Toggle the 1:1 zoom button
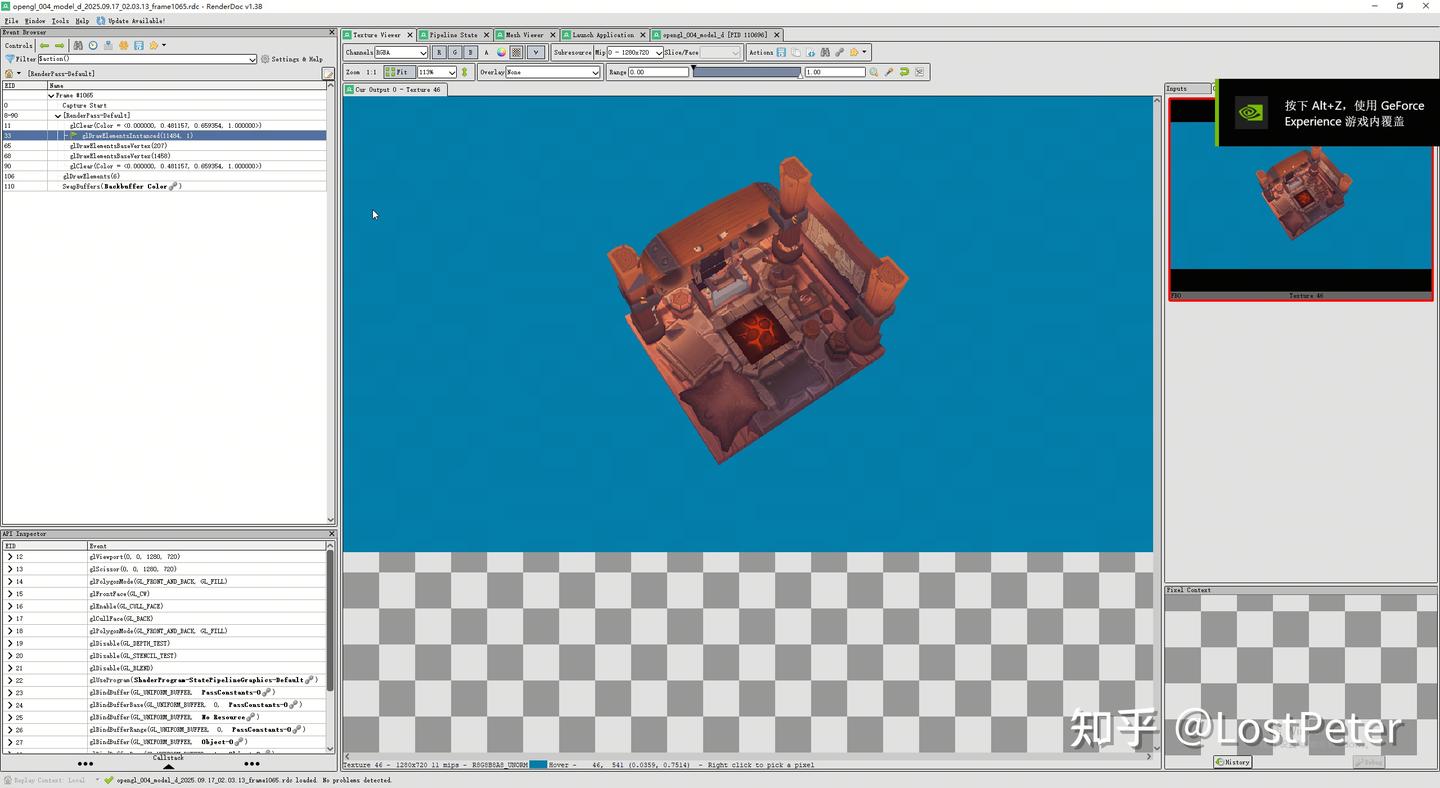 (371, 72)
